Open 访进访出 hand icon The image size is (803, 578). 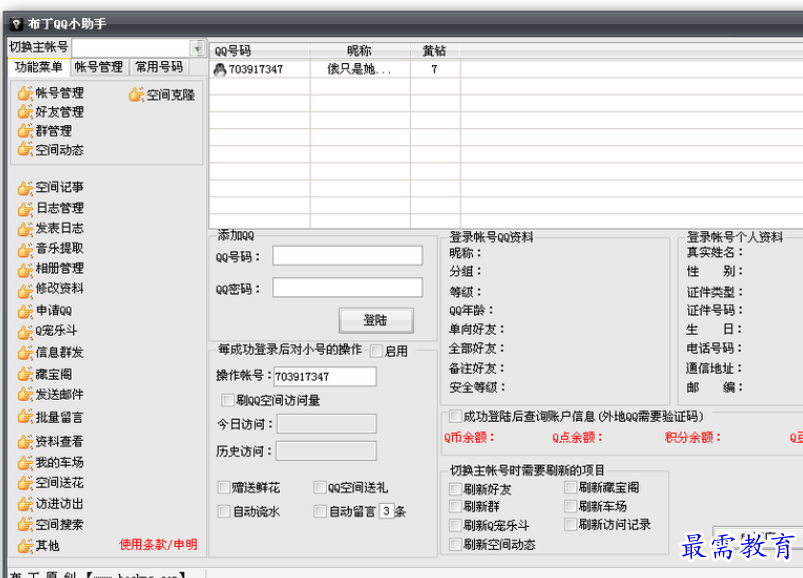[25, 505]
